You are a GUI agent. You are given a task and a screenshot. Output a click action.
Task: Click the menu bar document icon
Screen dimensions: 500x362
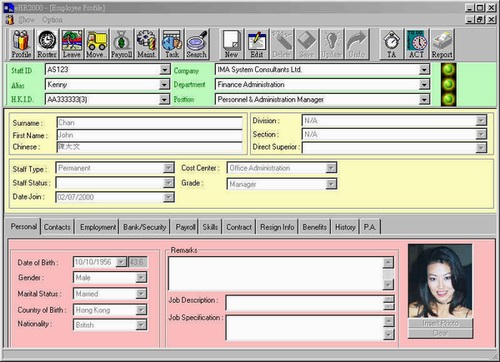10,20
